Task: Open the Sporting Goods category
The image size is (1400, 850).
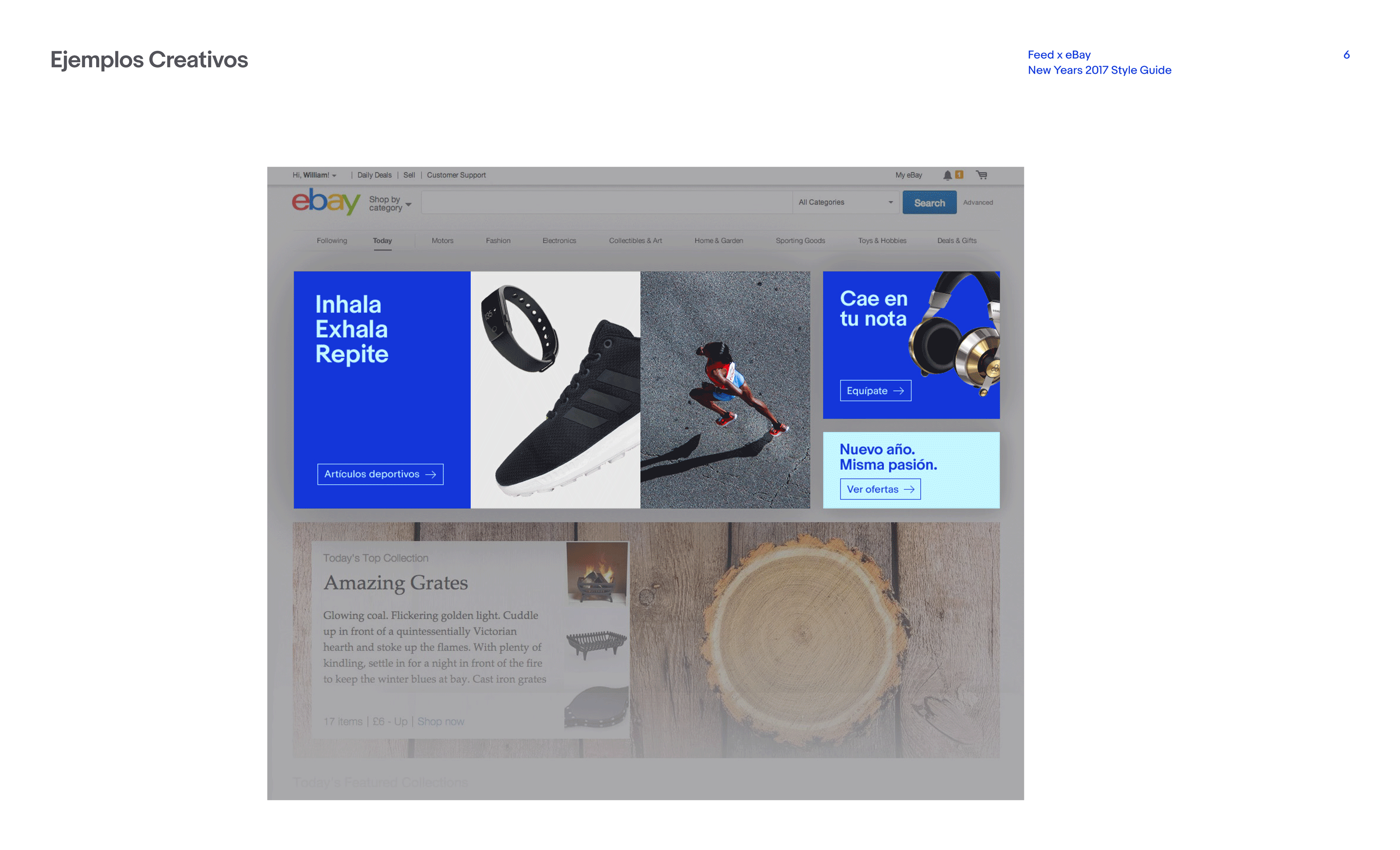Action: pos(800,240)
